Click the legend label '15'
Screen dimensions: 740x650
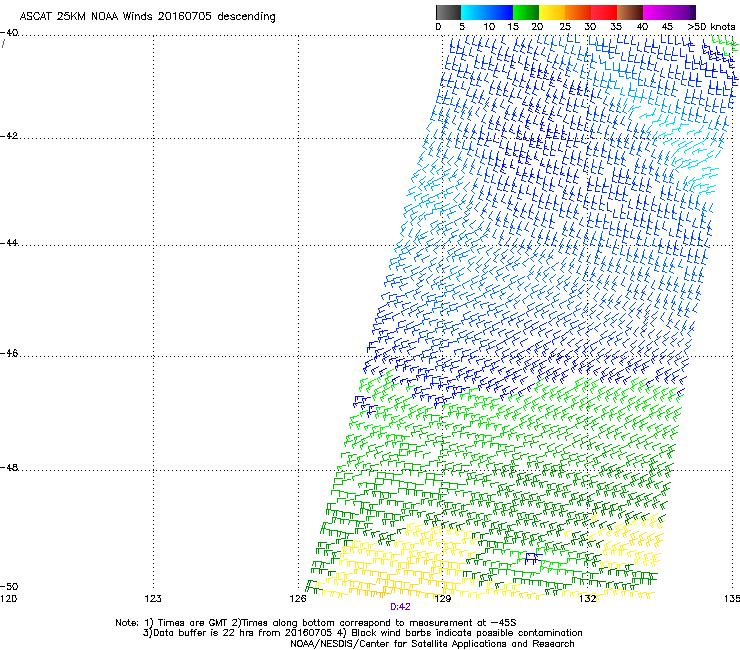513,27
